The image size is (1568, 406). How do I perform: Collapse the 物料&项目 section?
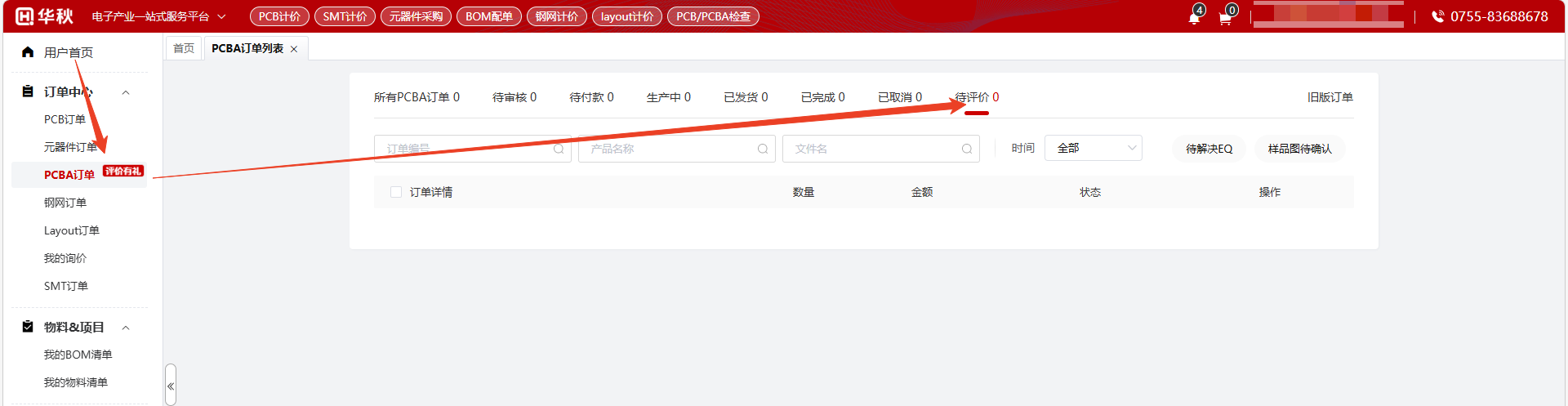pos(126,328)
